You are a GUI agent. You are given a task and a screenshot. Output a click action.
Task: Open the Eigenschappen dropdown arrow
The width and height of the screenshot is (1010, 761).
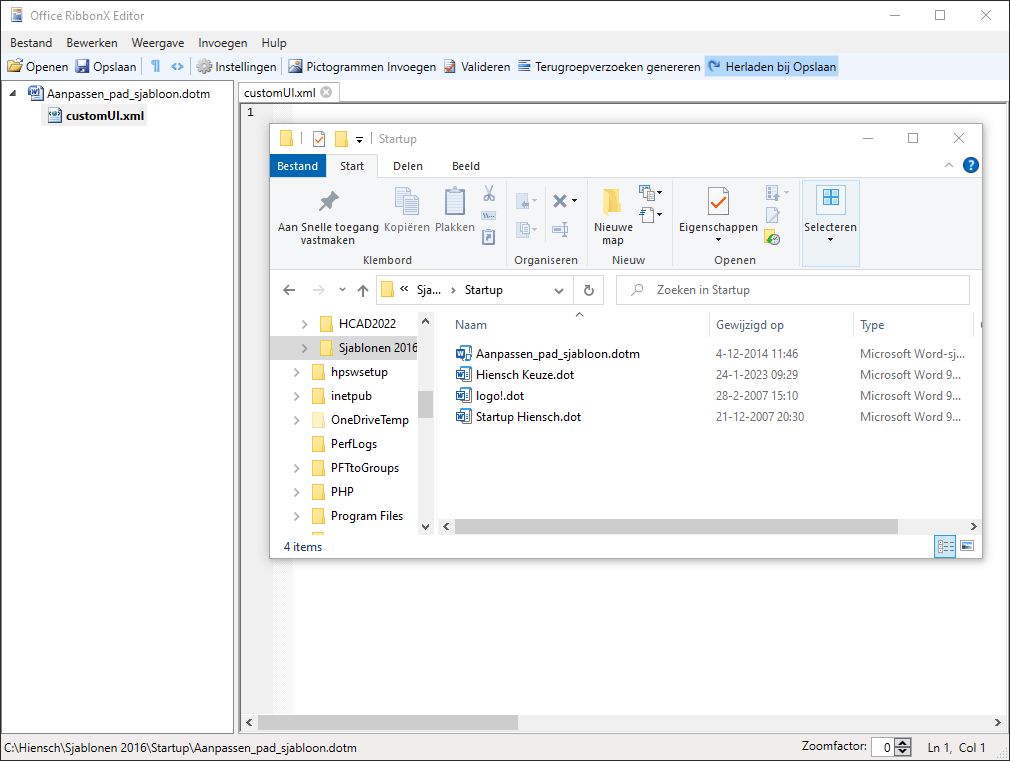(718, 240)
